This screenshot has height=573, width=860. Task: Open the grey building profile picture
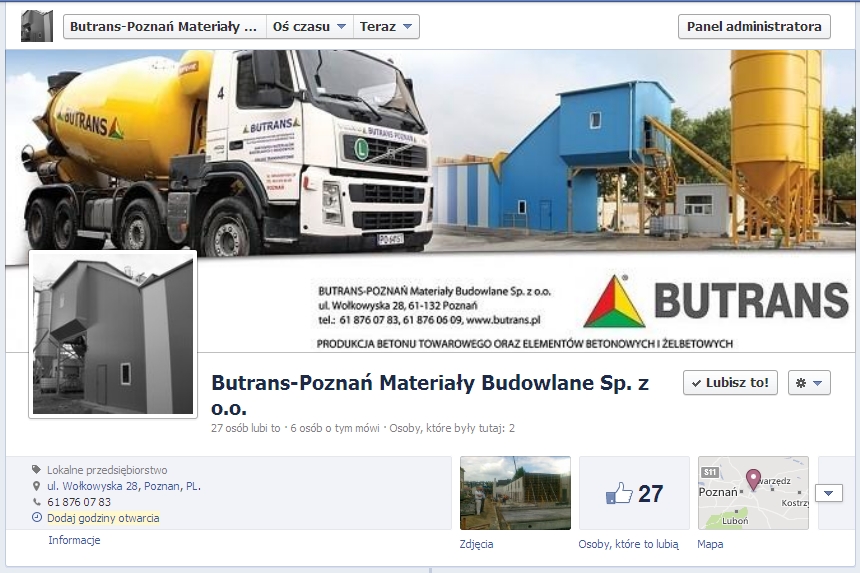pyautogui.click(x=113, y=334)
